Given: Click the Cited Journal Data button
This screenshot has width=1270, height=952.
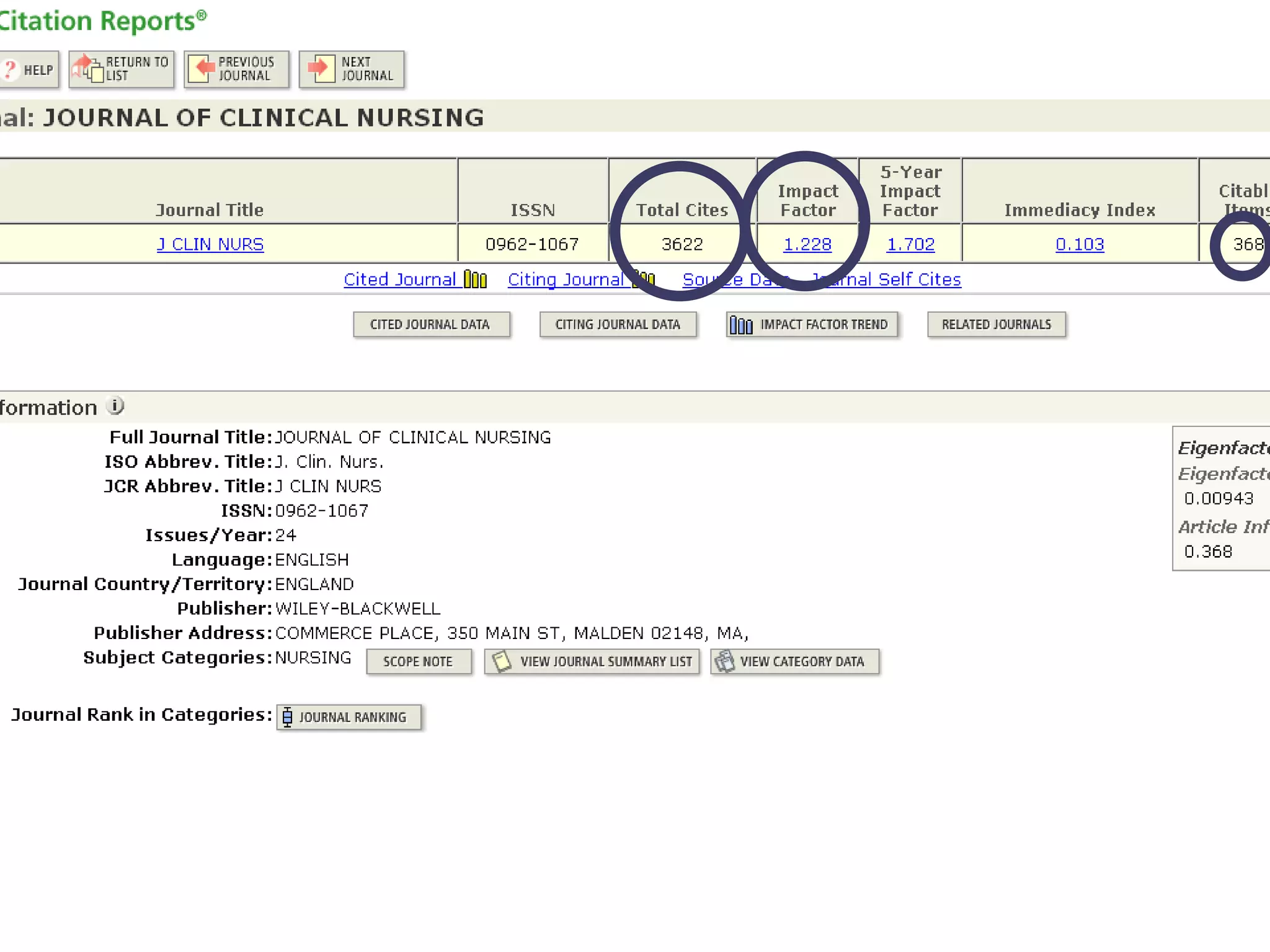Looking at the screenshot, I should (x=432, y=325).
